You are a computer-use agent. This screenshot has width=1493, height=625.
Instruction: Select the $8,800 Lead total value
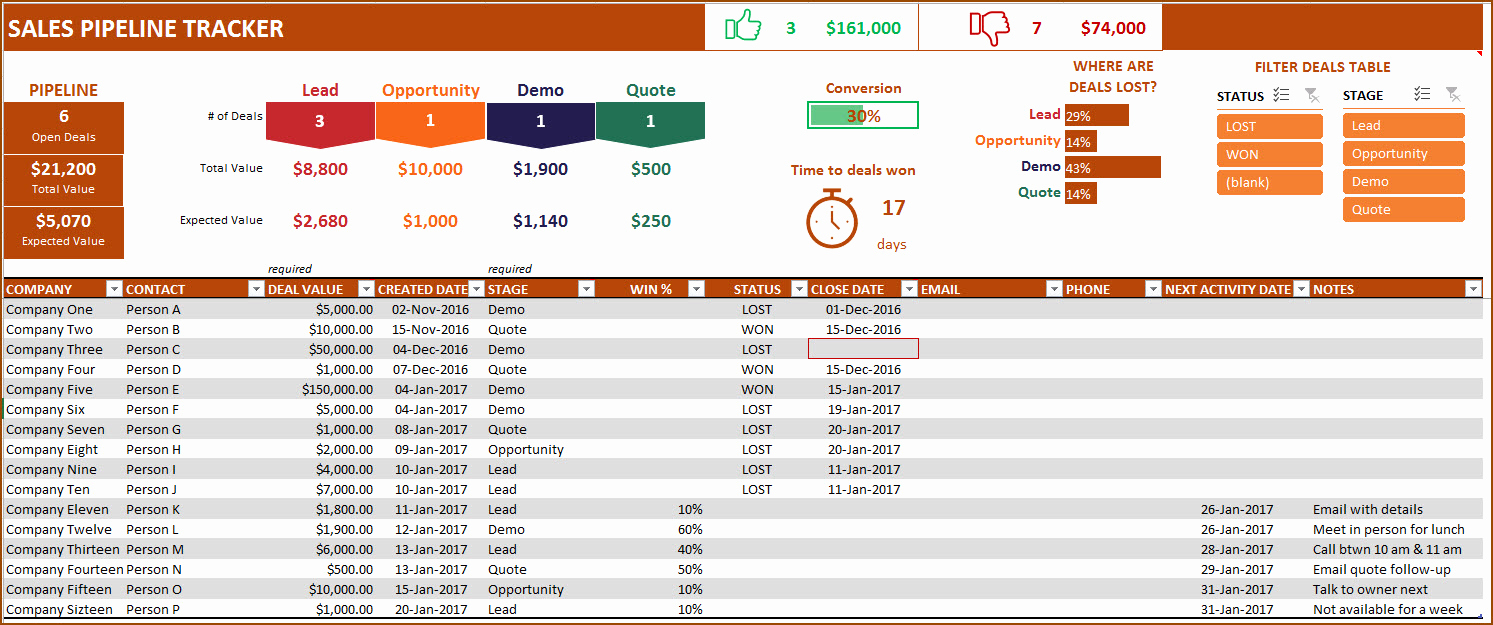[320, 169]
